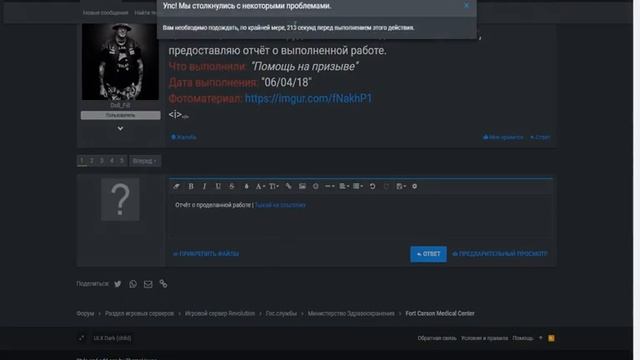Open the drafts save dropdown

pyautogui.click(x=401, y=186)
